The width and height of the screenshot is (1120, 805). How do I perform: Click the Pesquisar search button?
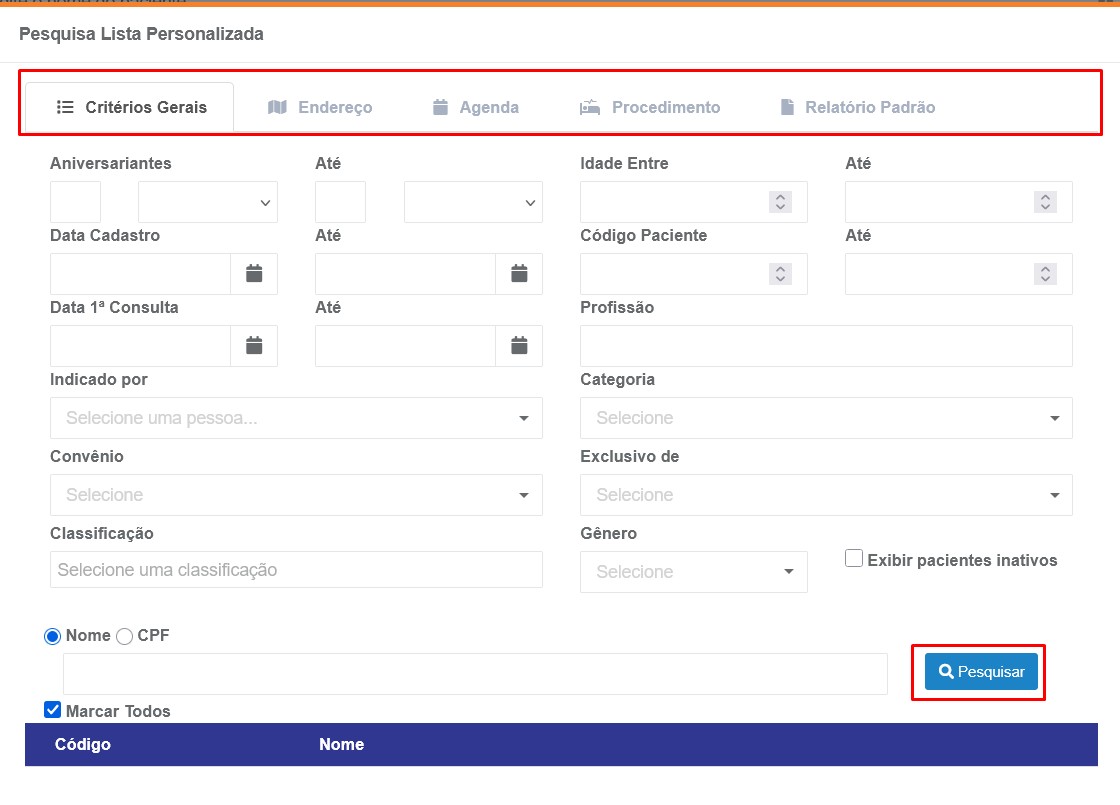pyautogui.click(x=981, y=672)
